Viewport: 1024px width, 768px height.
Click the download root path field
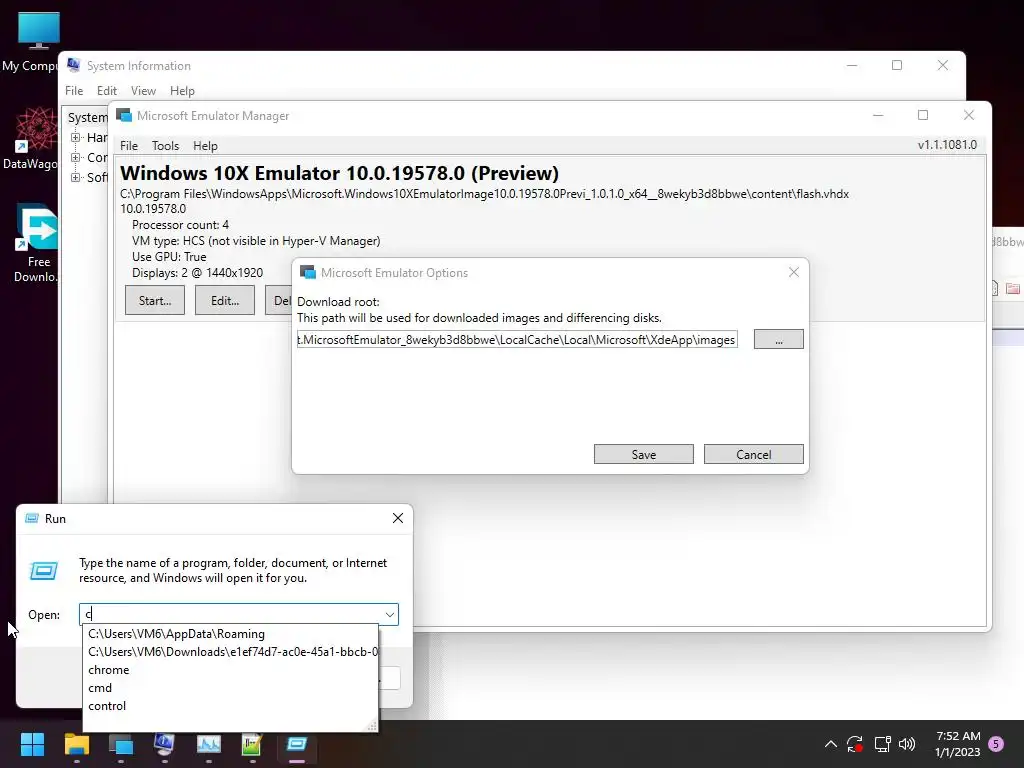coord(517,340)
